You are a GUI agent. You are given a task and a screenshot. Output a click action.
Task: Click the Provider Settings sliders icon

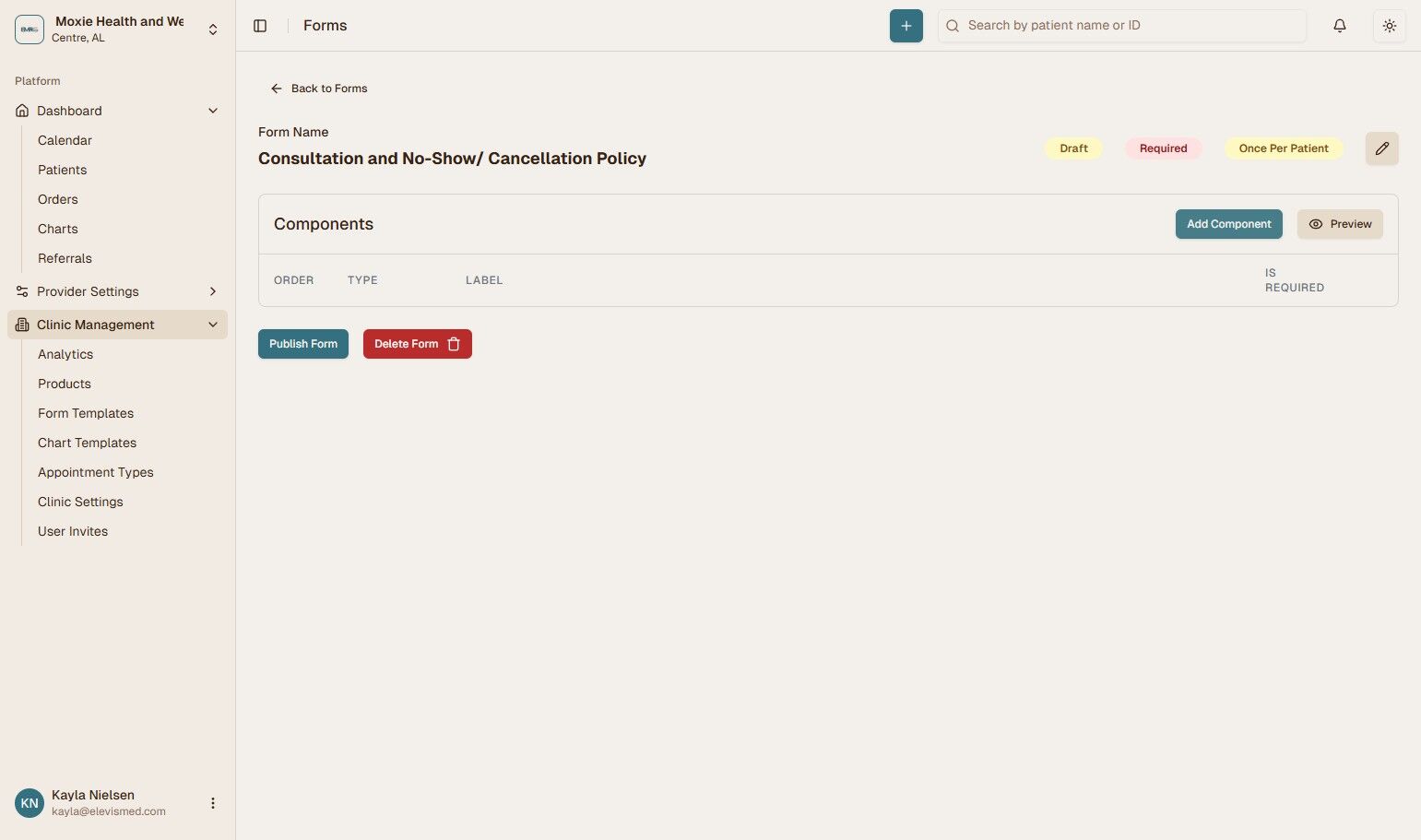(20, 291)
